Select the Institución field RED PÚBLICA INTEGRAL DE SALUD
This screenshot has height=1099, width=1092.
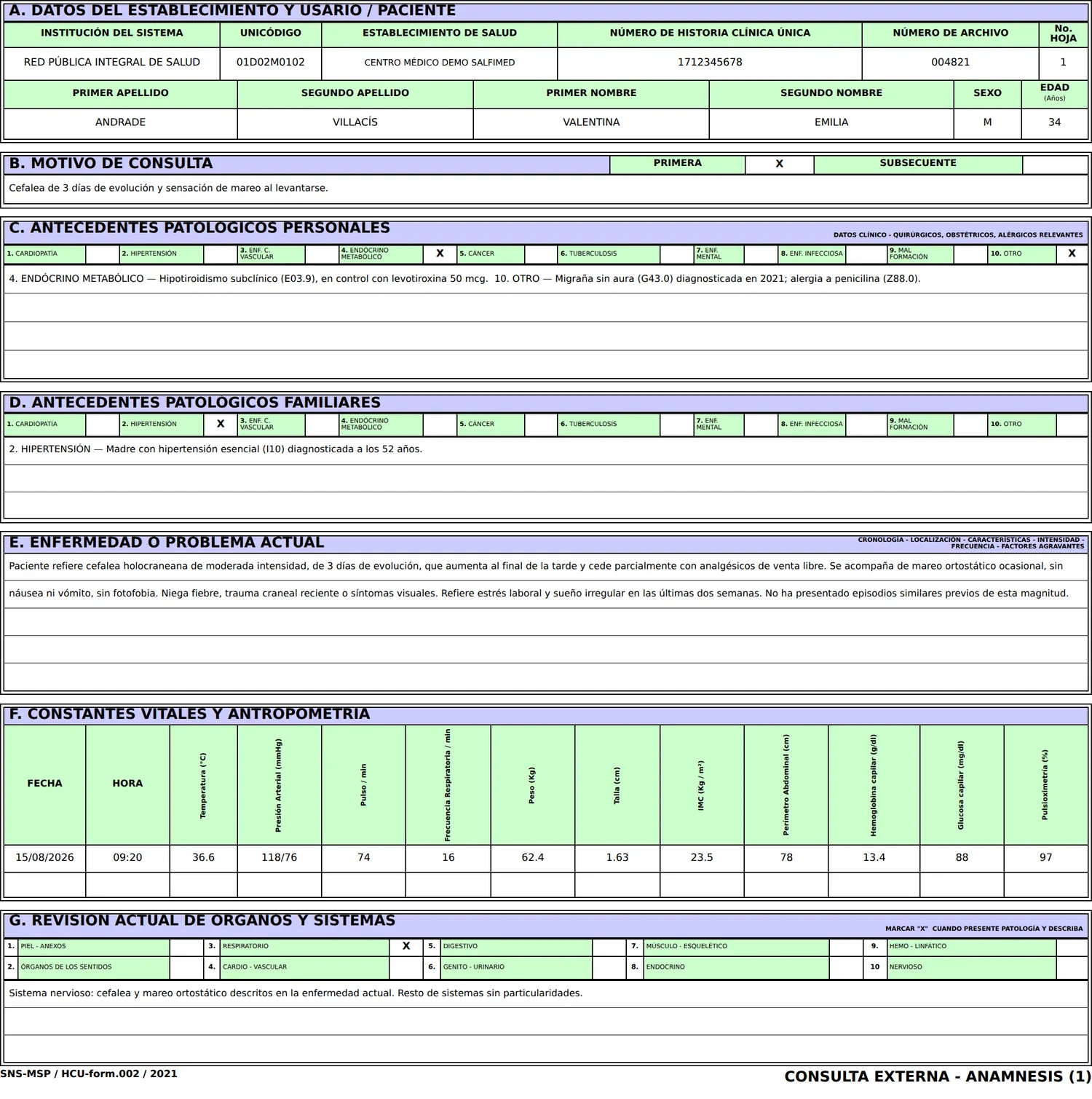[x=112, y=63]
